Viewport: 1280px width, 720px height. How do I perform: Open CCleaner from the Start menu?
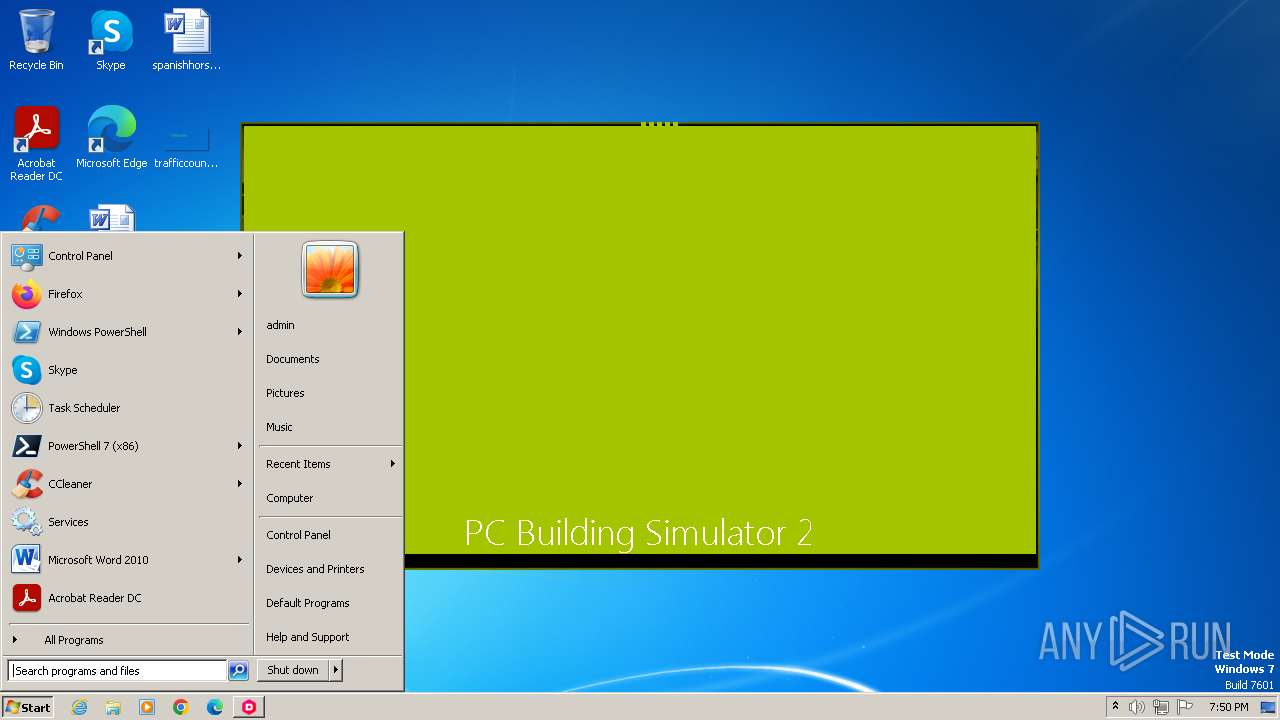pyautogui.click(x=127, y=484)
